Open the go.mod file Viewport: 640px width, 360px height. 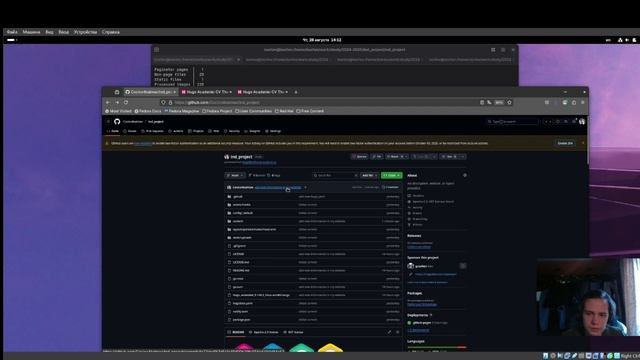[x=238, y=279]
